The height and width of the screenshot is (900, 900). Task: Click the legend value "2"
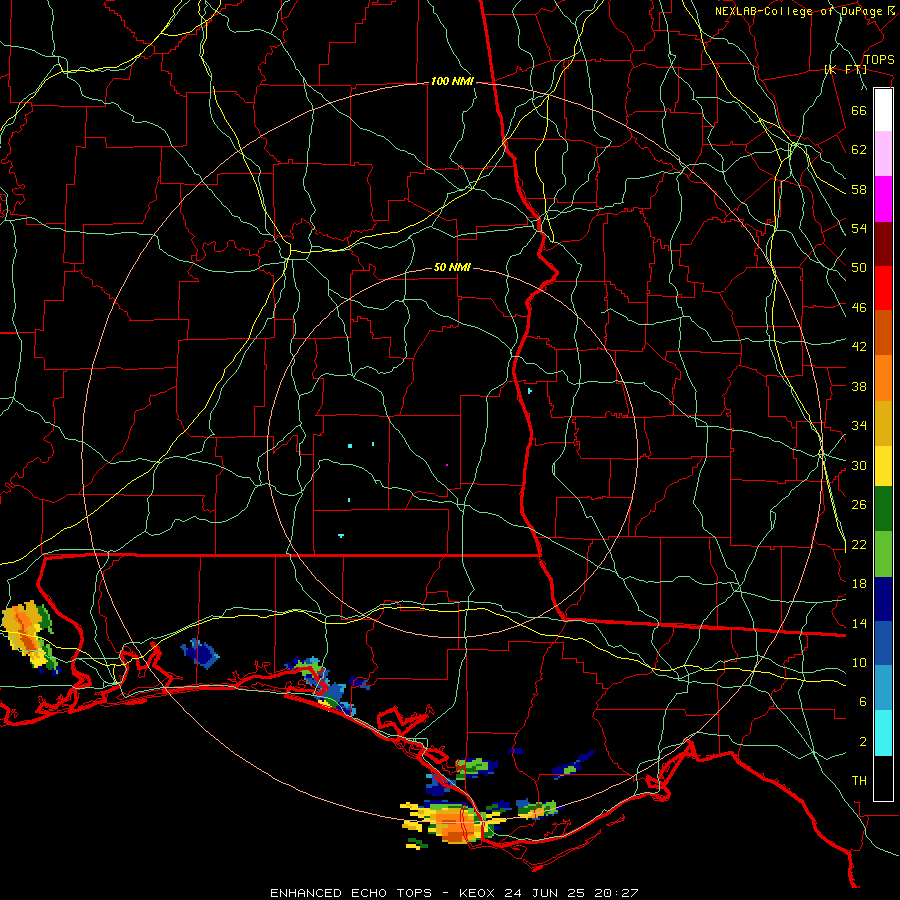tap(863, 742)
